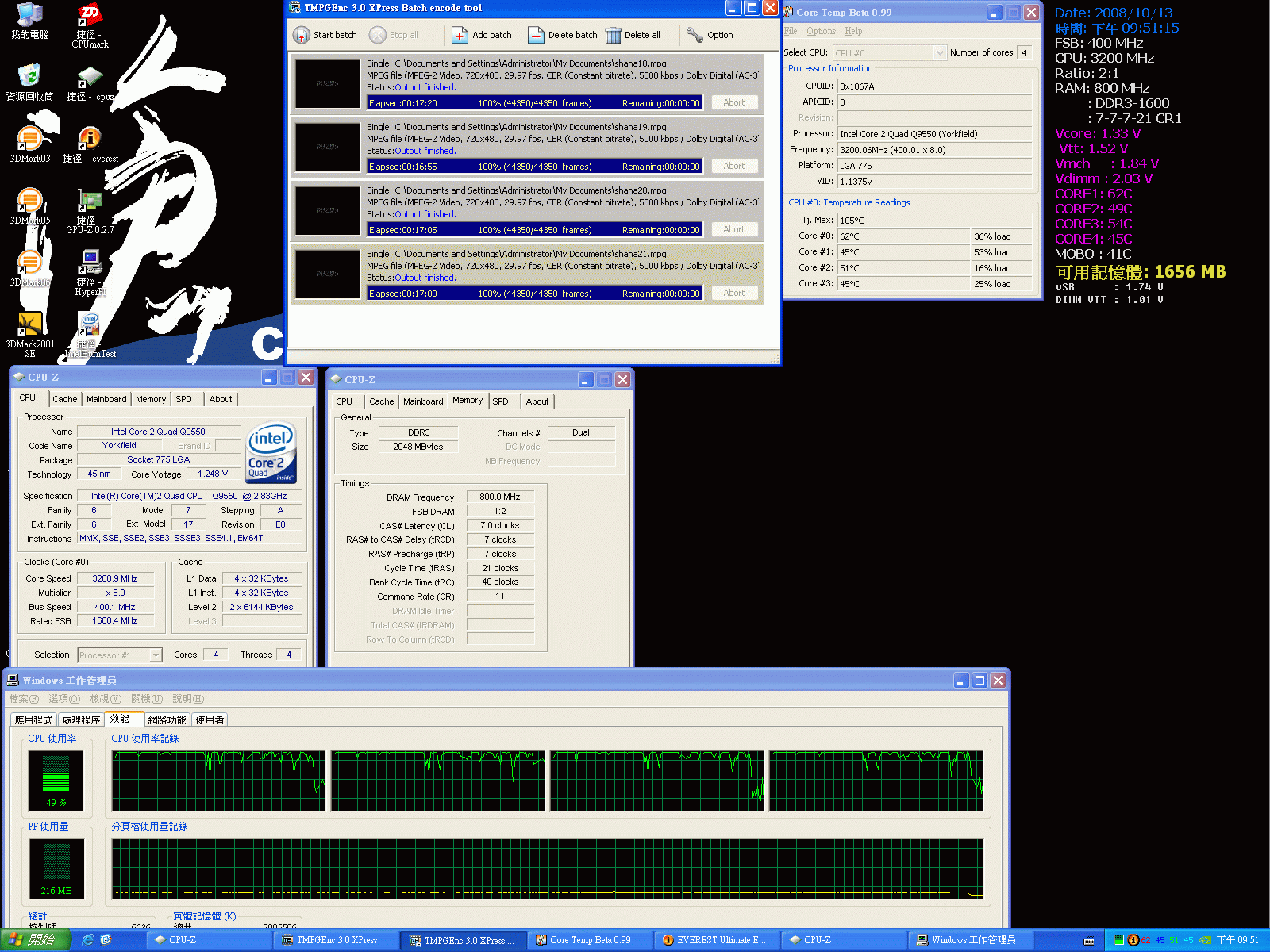Screen dimensions: 1270x952
Task: Expand Processor #1 selection dropdown in CPU-Z
Action: pyautogui.click(x=156, y=655)
